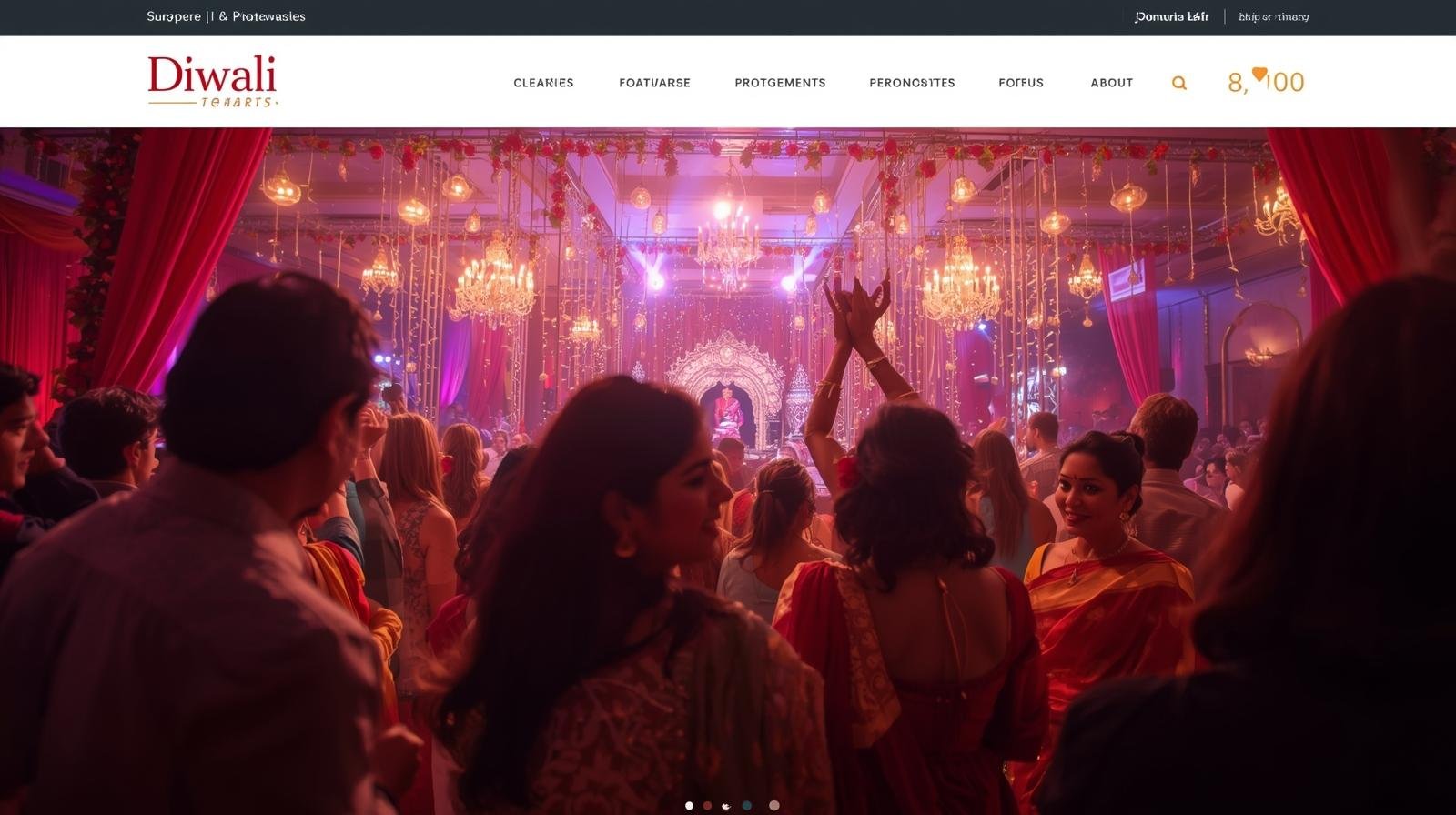Open the 'bhip or timary' top link
Screen dimensions: 1456x815
pyautogui.click(x=1273, y=16)
